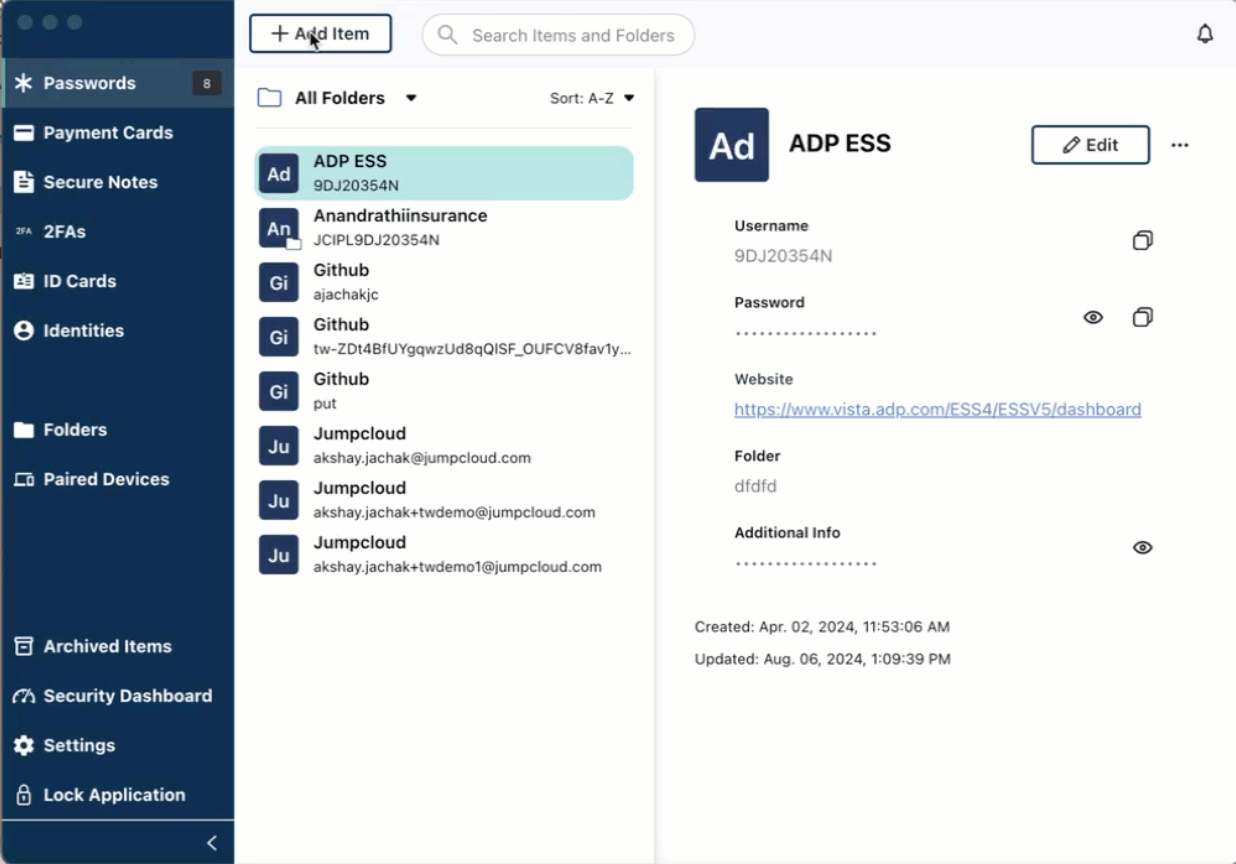
Task: Copy the password using the copy icon
Action: 1142,317
